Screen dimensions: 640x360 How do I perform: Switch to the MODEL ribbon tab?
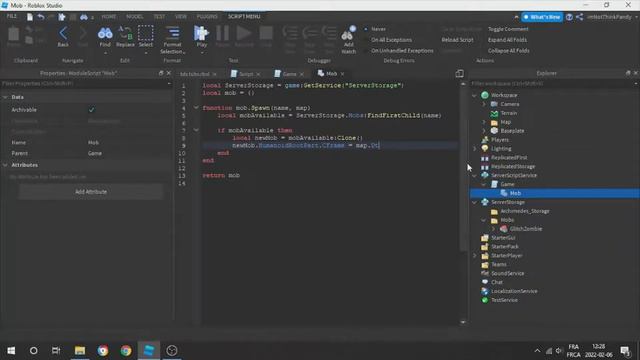pos(134,17)
